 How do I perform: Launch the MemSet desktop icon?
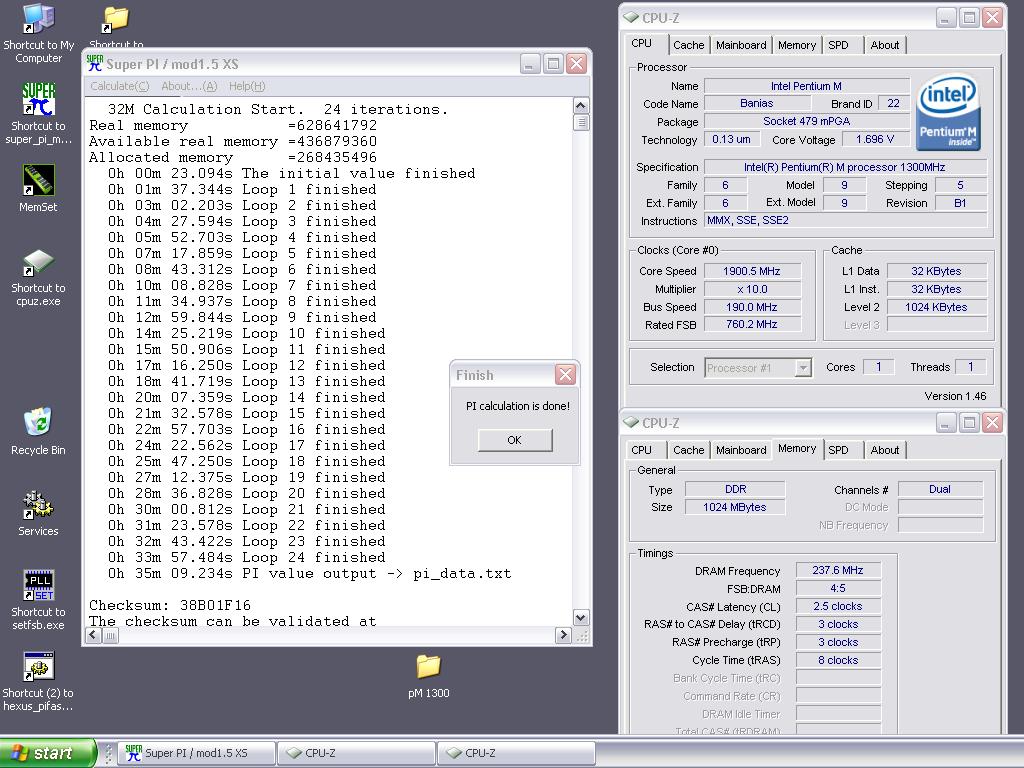point(39,180)
